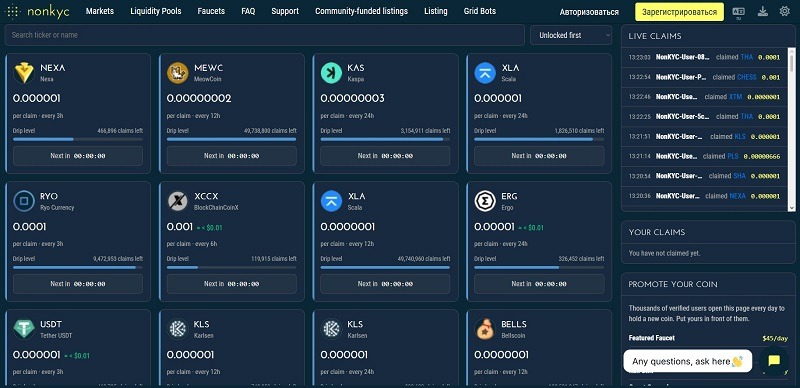
Task: Click the Ergo ERG coin icon
Action: [x=485, y=201]
